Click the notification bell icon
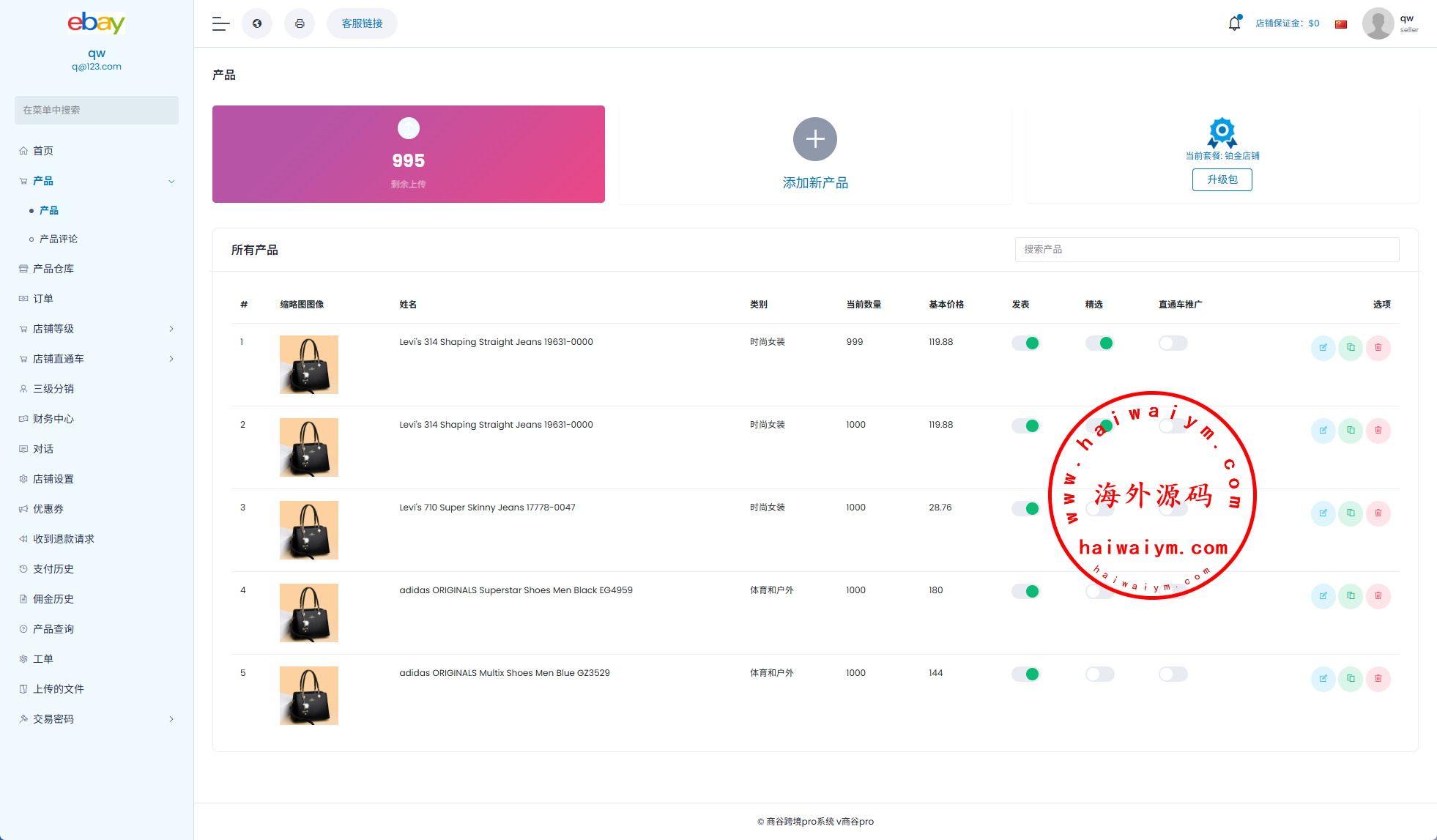Screen dimensions: 1437x840 (x=1234, y=23)
